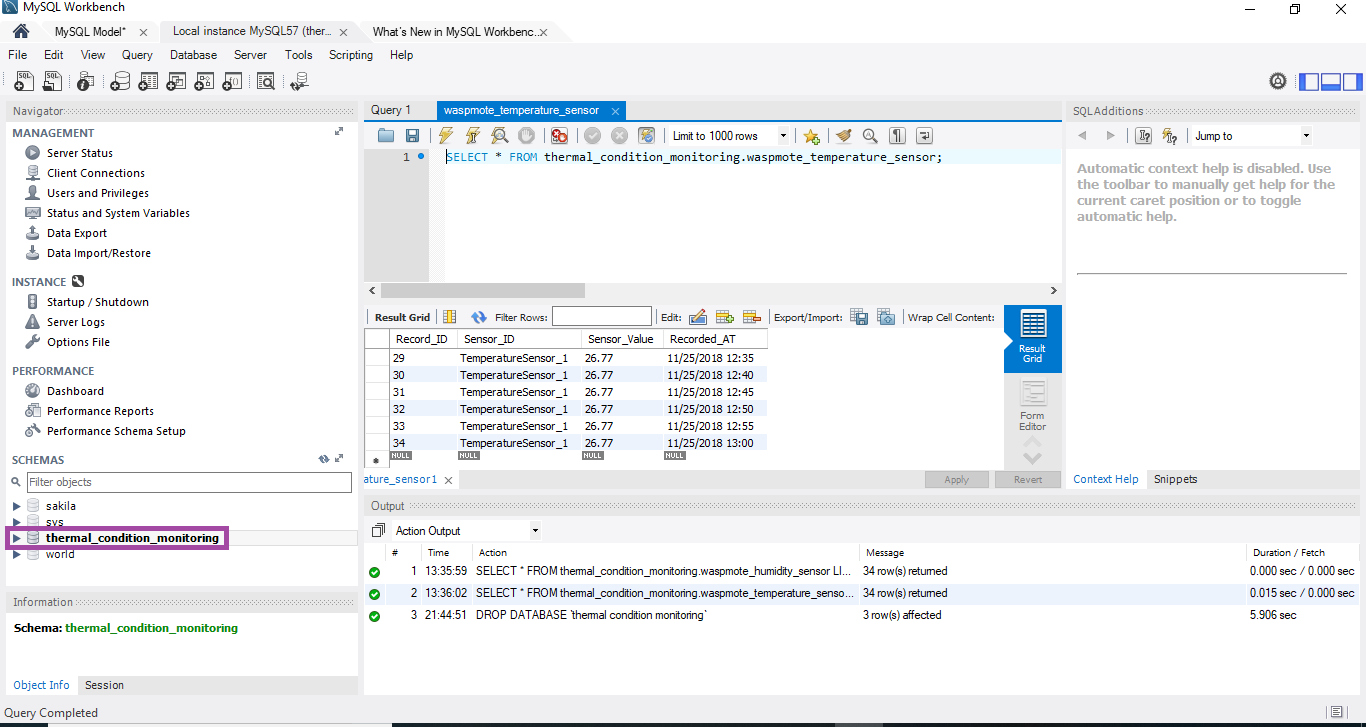
Task: Create new table icon
Action: (x=149, y=82)
